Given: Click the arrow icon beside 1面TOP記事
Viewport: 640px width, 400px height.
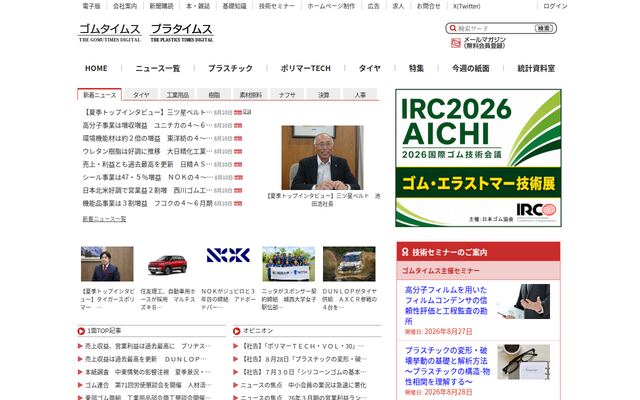Looking at the screenshot, I should [x=81, y=331].
